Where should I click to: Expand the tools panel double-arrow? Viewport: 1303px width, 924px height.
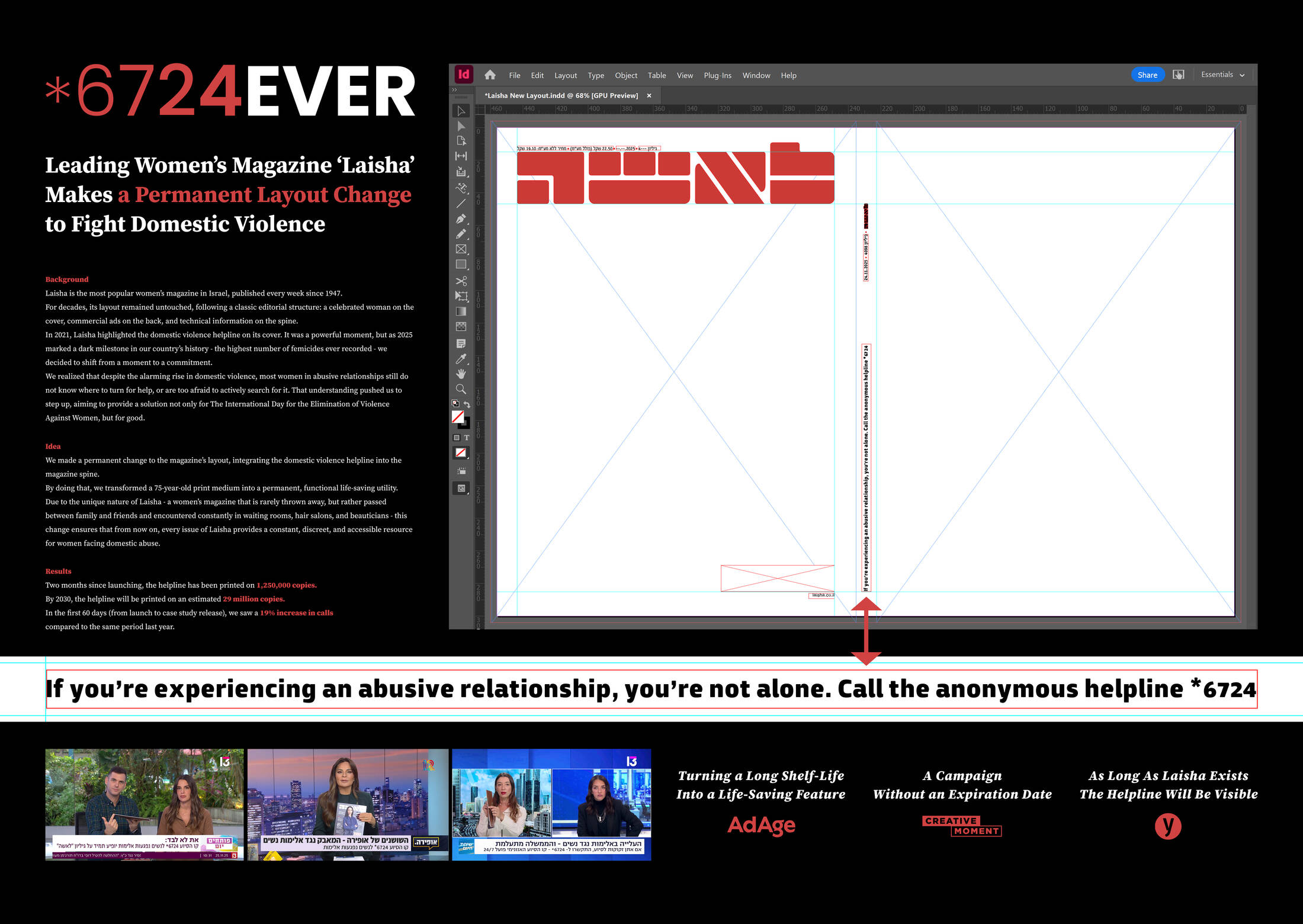pyautogui.click(x=454, y=90)
